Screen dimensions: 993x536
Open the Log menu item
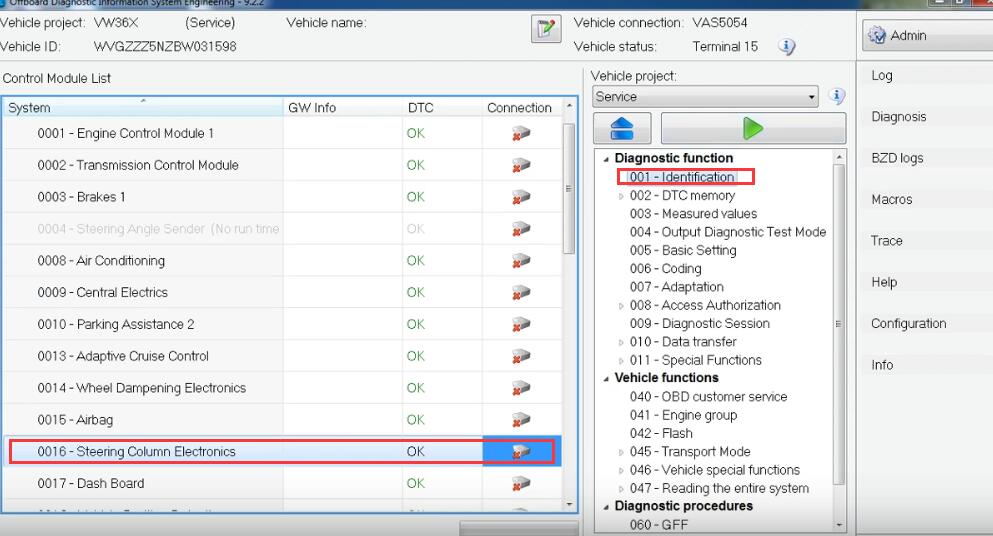click(x=882, y=75)
